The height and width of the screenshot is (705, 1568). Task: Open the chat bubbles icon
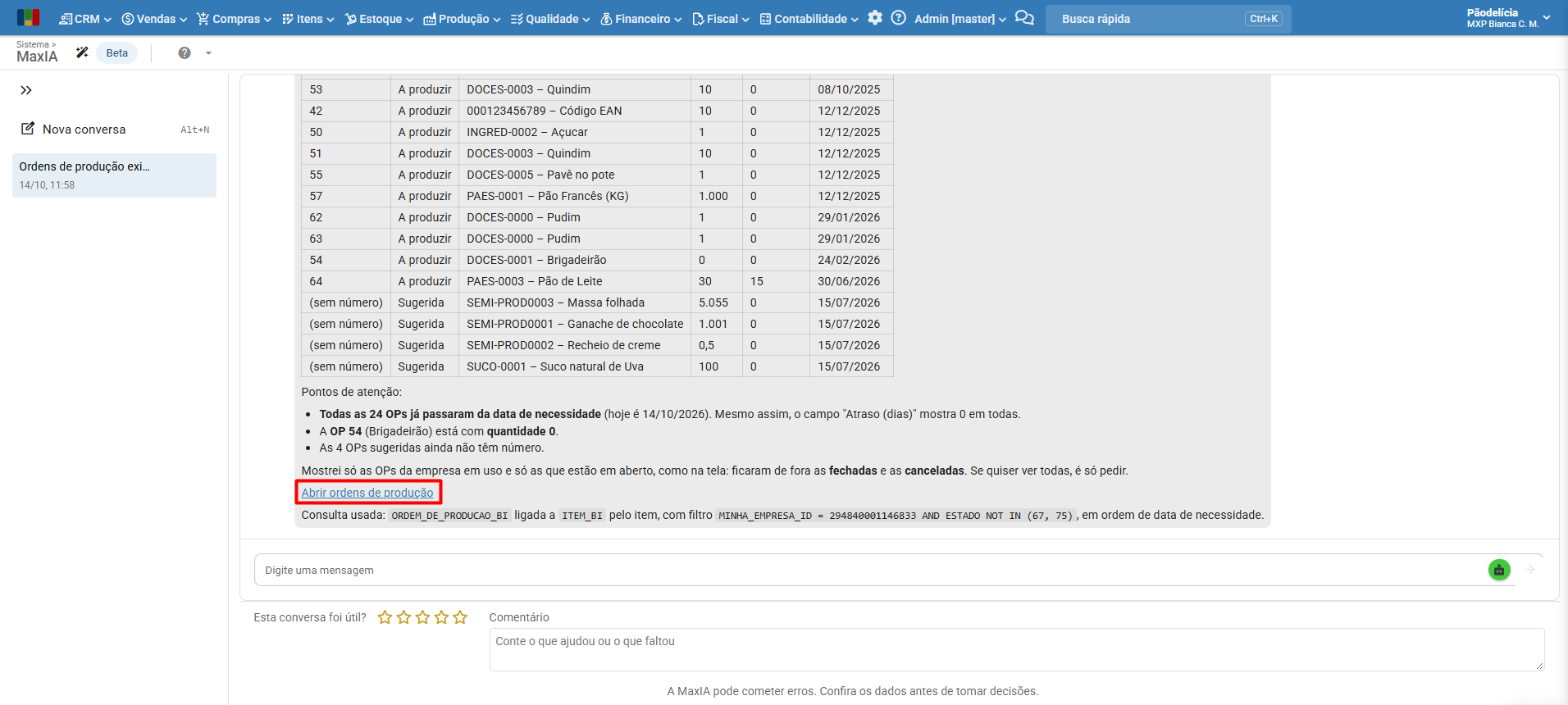(x=1024, y=18)
